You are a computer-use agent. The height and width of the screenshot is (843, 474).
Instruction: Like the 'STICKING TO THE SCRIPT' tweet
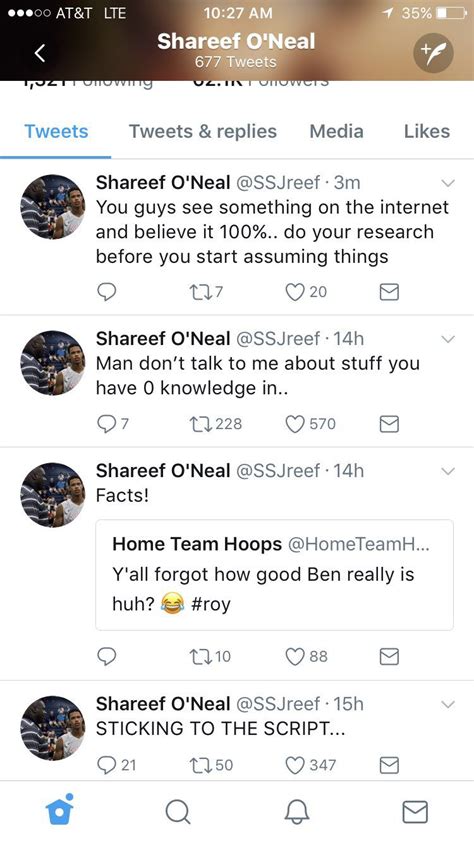click(295, 765)
